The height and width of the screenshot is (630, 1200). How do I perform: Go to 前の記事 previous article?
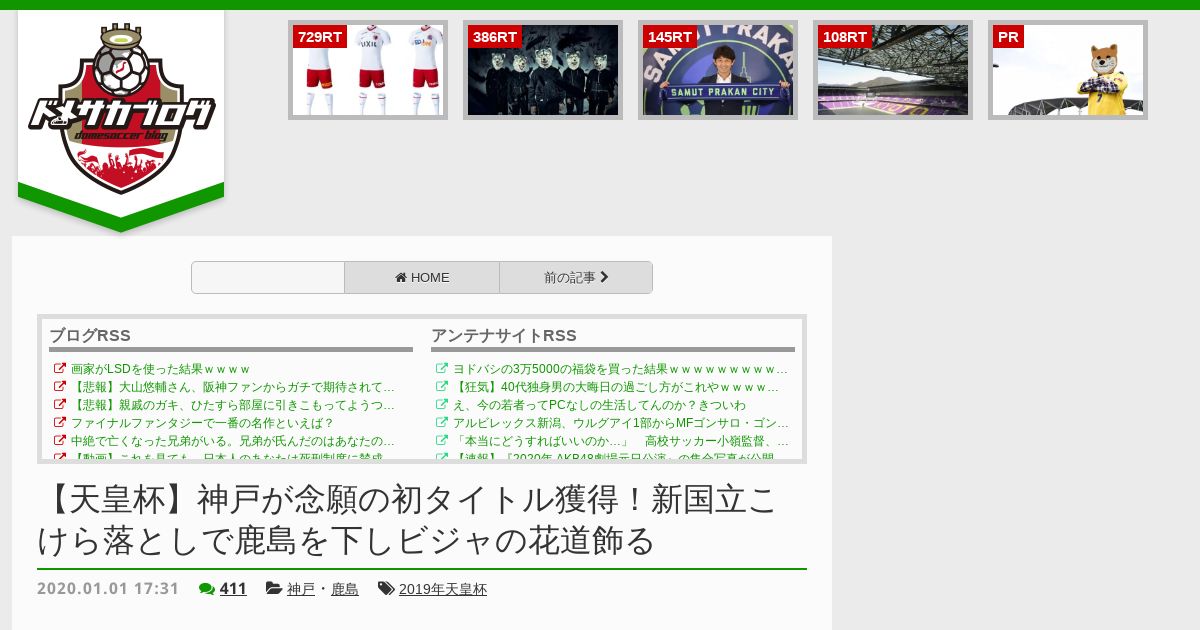576,278
